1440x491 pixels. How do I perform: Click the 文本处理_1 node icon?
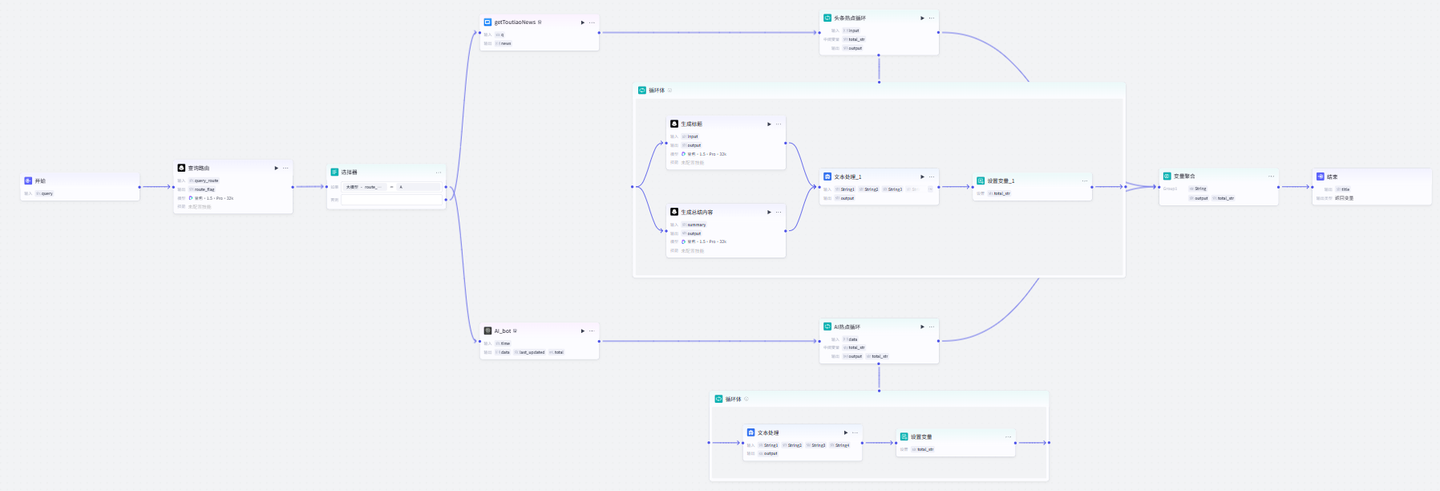pos(828,177)
